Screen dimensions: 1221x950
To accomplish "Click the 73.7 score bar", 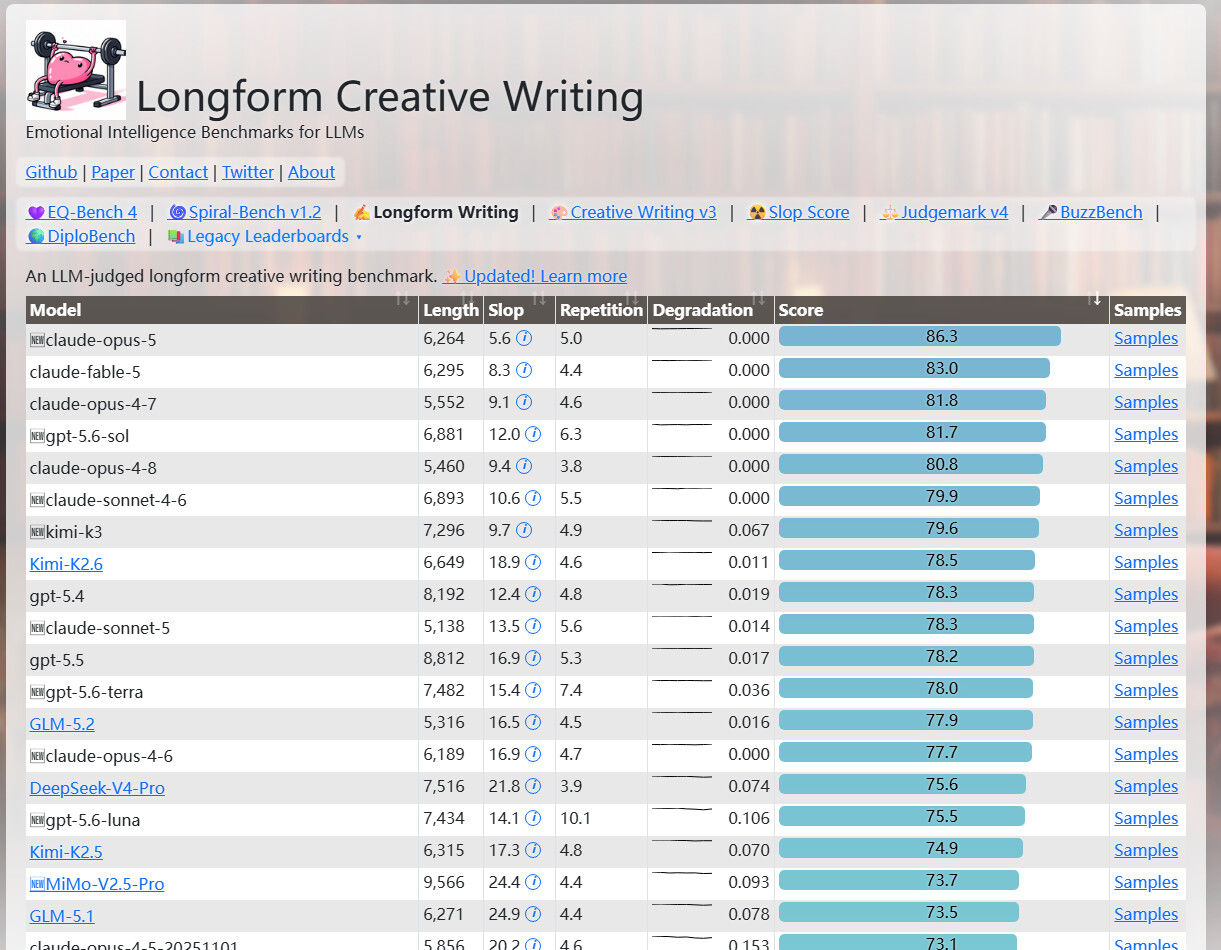I will (899, 880).
